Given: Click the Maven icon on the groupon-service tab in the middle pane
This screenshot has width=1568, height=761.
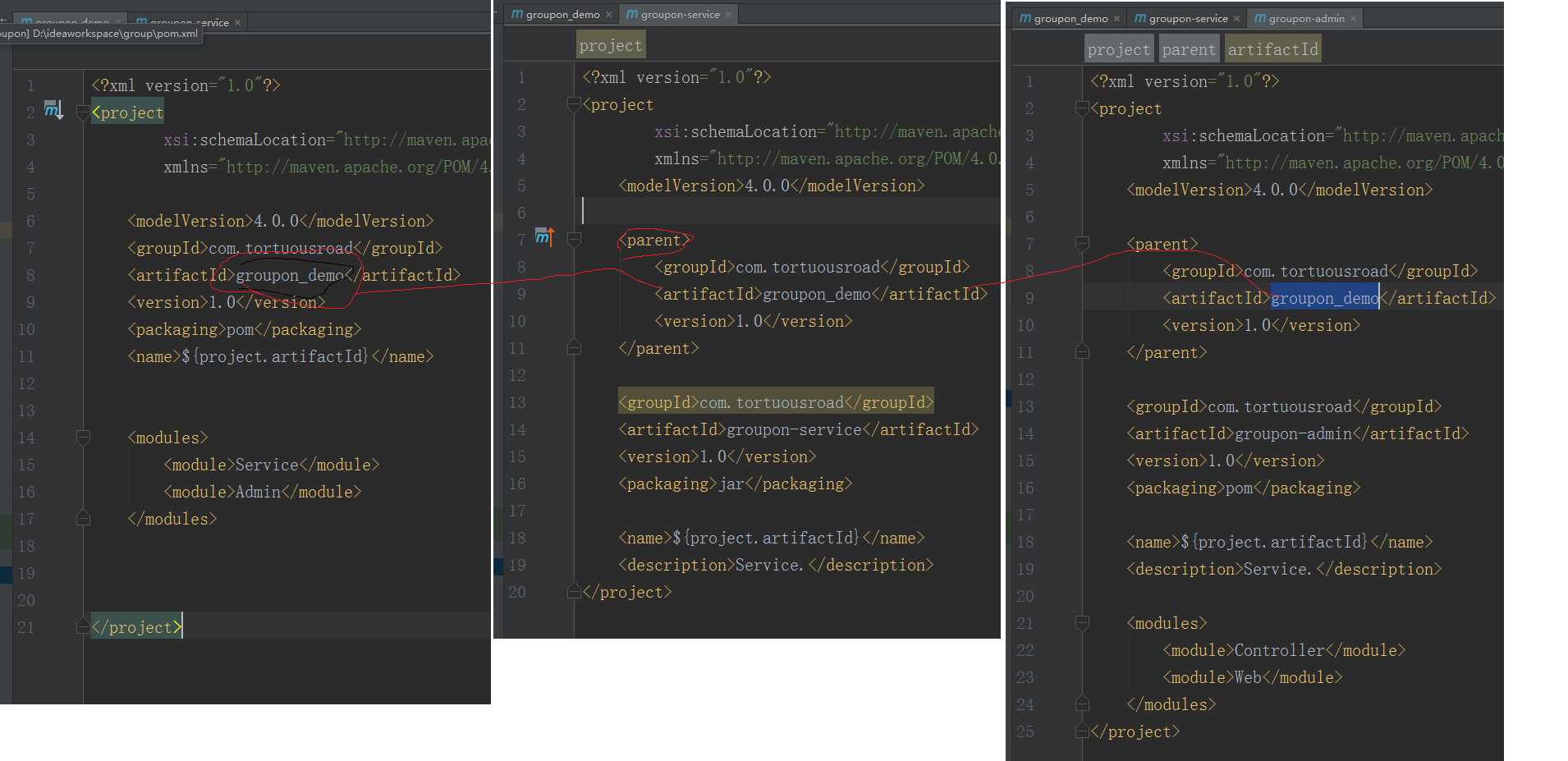Looking at the screenshot, I should coord(632,14).
